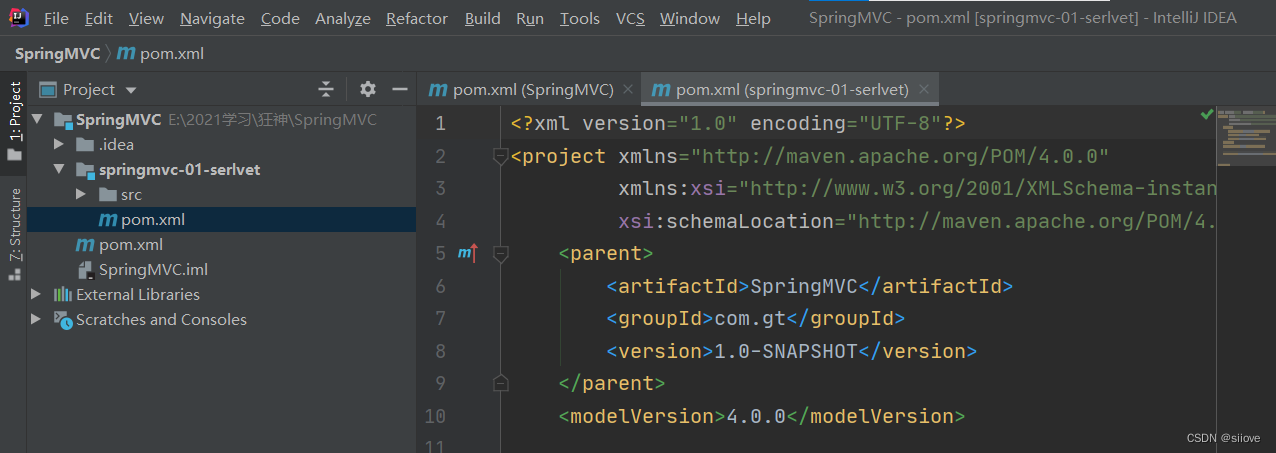Viewport: 1276px width, 453px height.
Task: Open Project panel settings gear
Action: [x=368, y=89]
